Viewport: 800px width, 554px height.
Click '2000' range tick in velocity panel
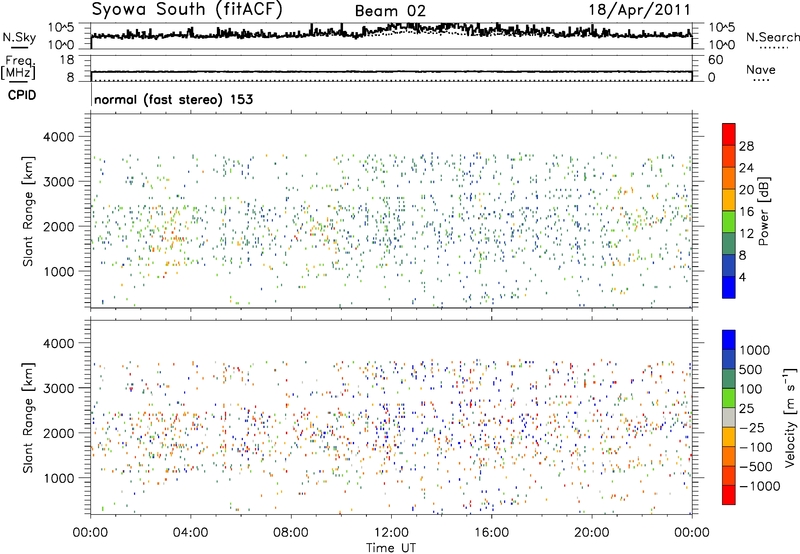click(x=58, y=433)
